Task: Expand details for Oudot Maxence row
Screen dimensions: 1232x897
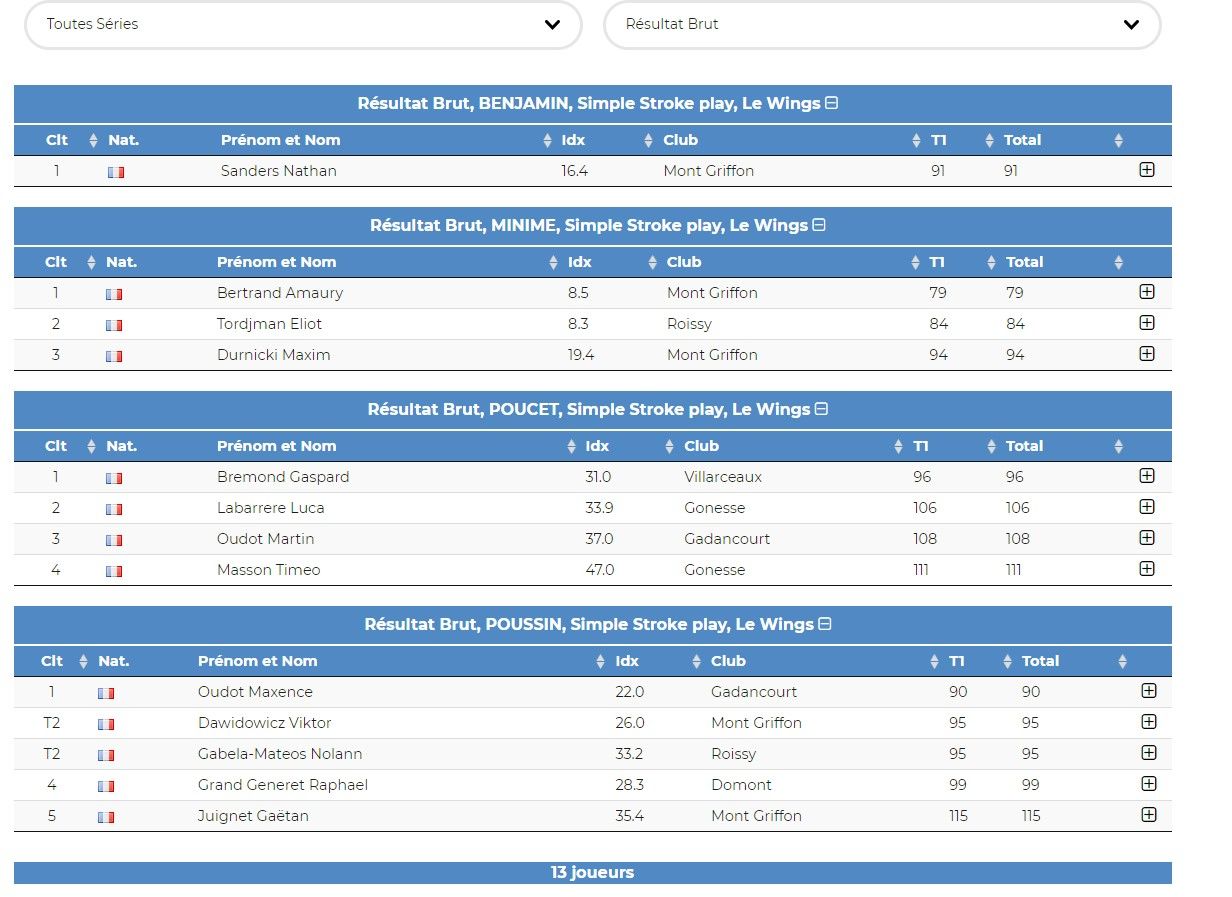Action: click(x=1149, y=691)
